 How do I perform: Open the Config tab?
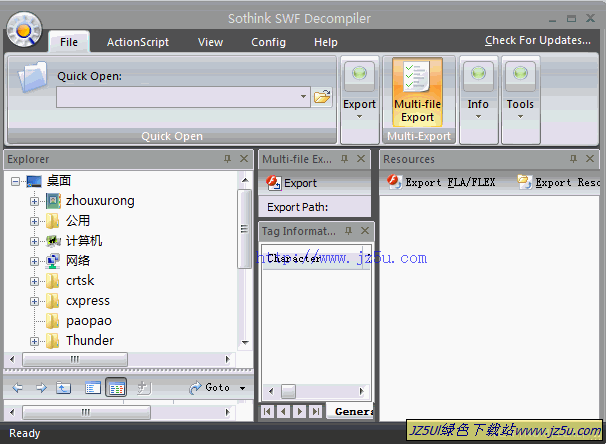[268, 42]
